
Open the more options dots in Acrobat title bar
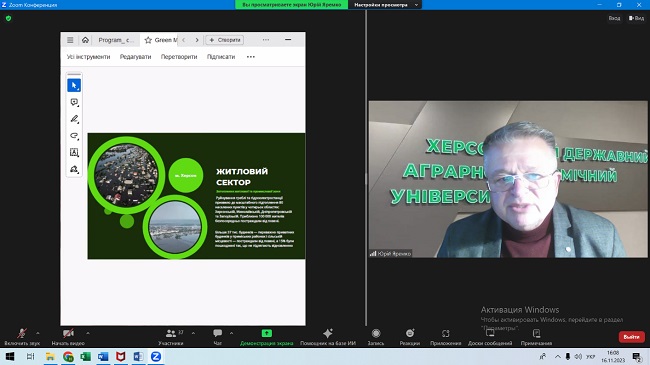(x=266, y=40)
